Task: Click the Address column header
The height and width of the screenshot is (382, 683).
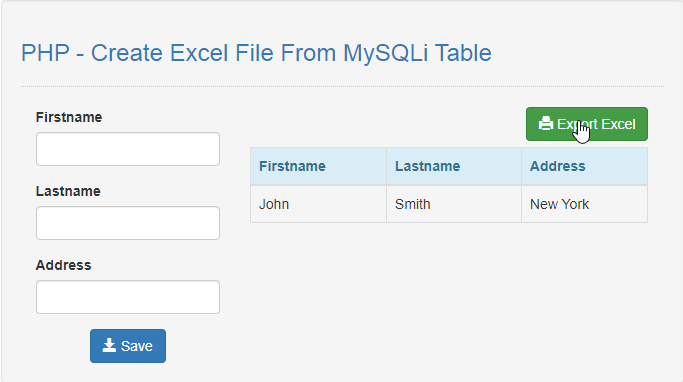Action: [x=585, y=166]
